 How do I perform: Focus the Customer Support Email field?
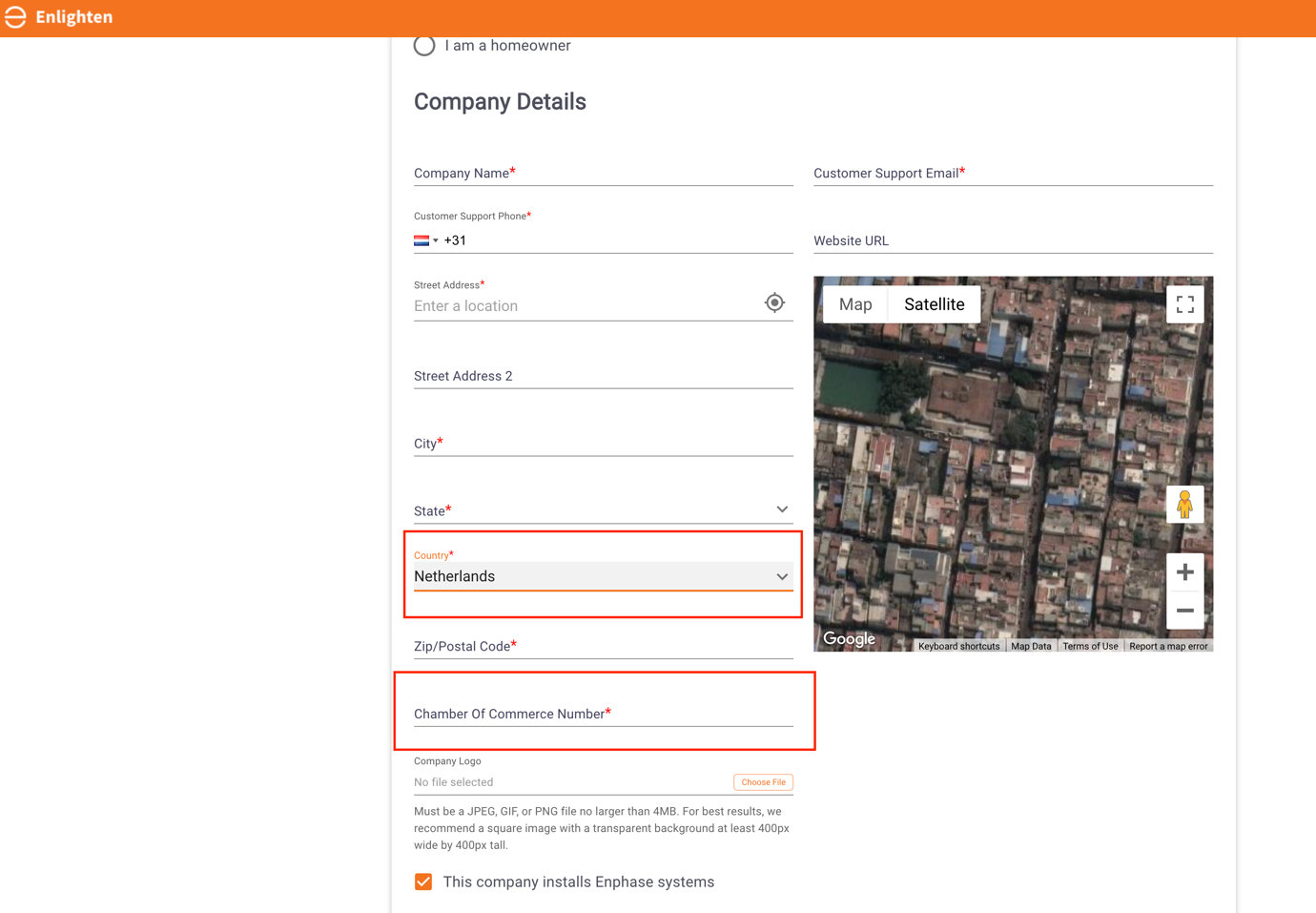(1013, 173)
